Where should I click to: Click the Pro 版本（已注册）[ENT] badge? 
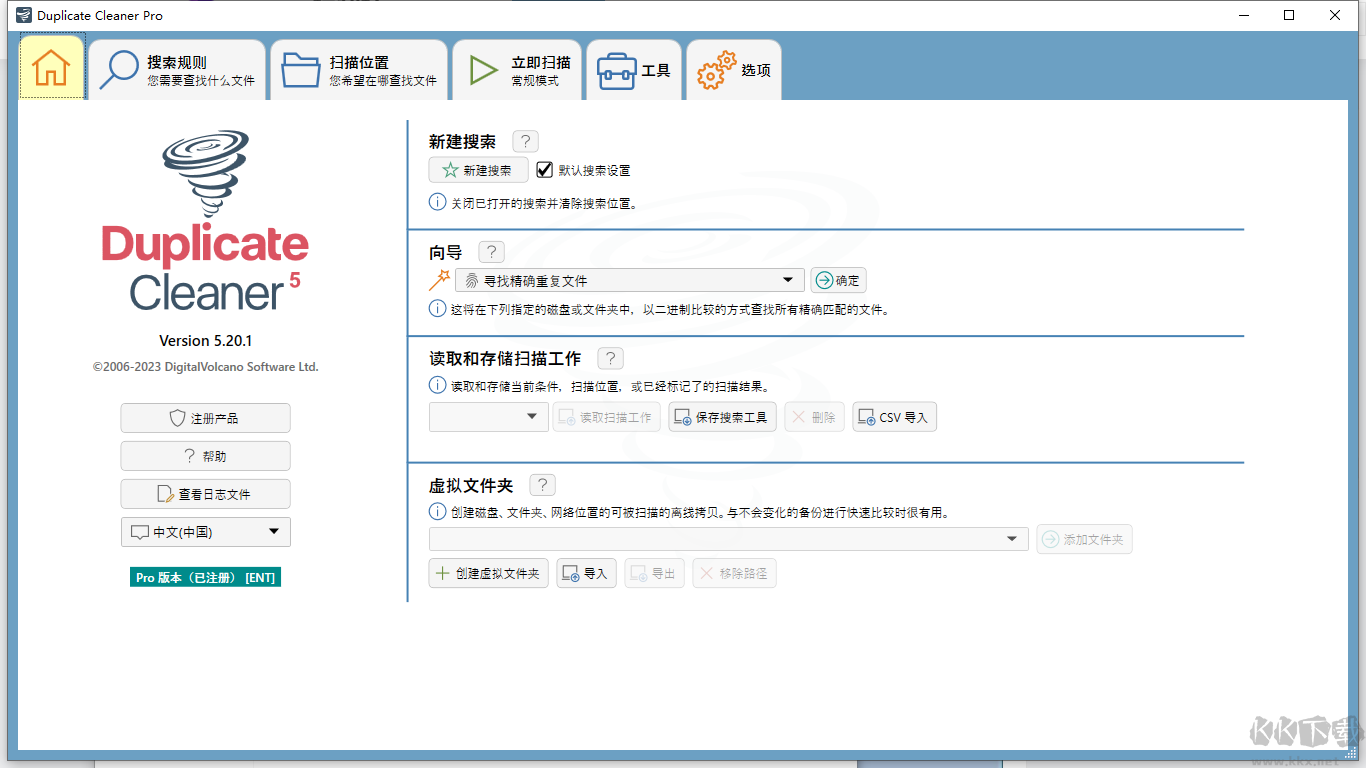205,577
